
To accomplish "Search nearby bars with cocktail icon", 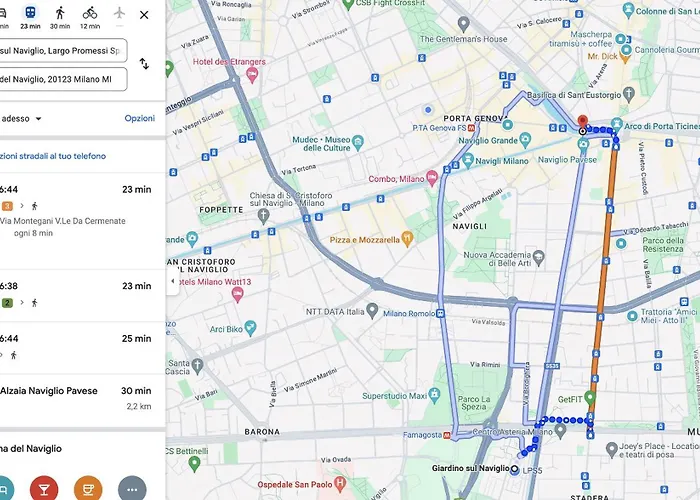I will (x=43, y=488).
